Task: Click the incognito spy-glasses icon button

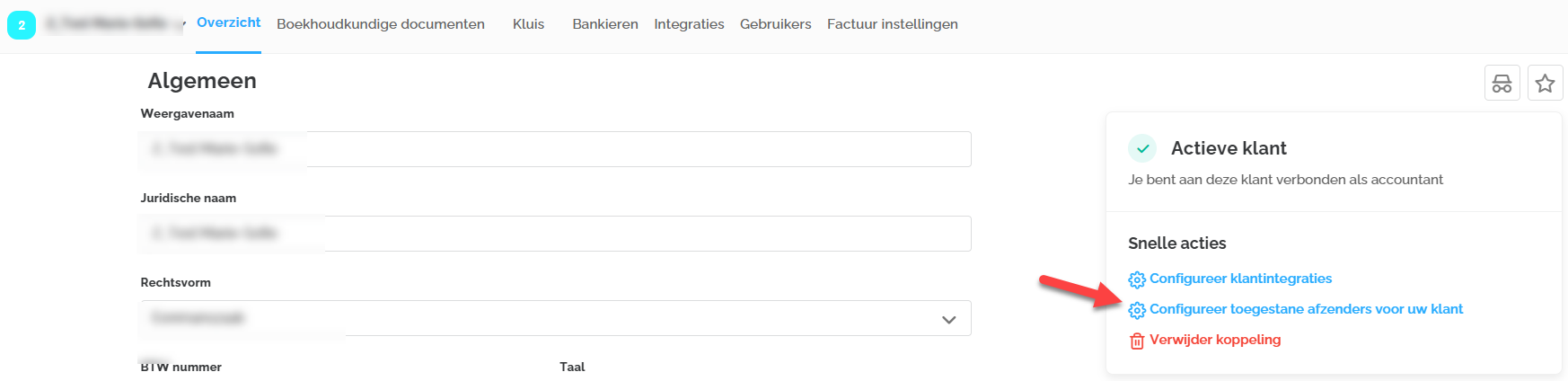Action: (1502, 84)
